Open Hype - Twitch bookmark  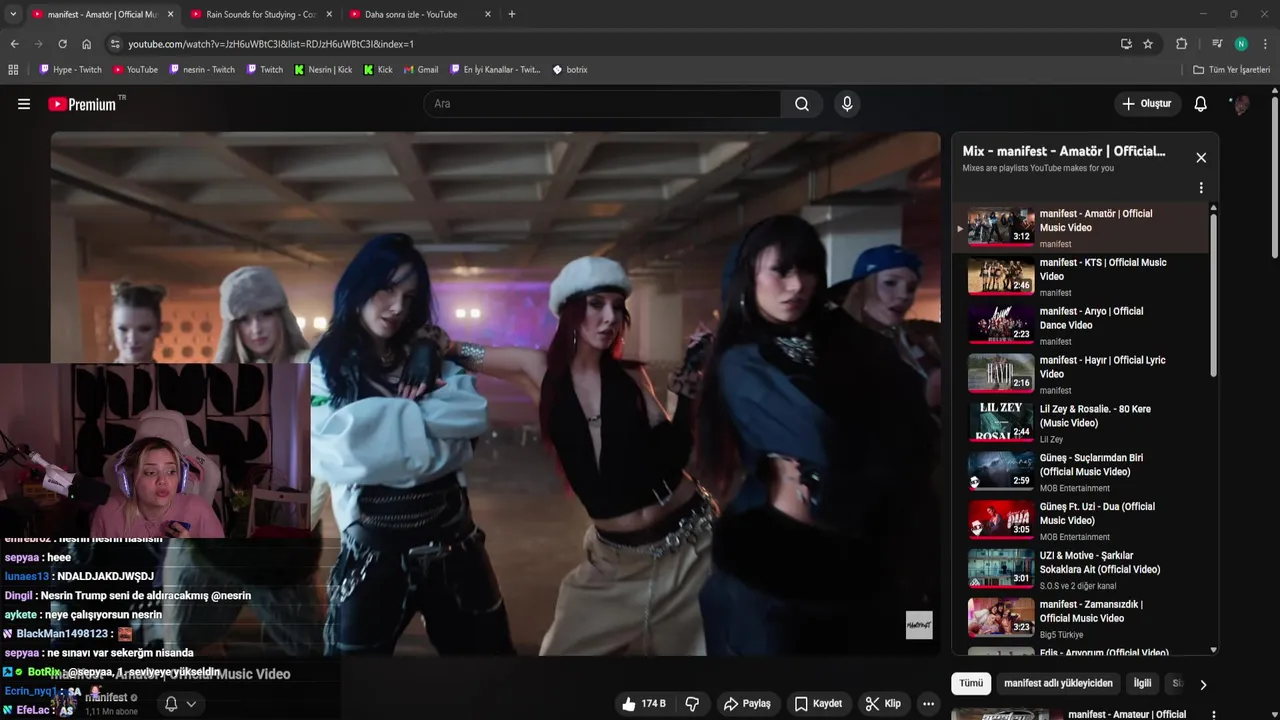point(70,70)
